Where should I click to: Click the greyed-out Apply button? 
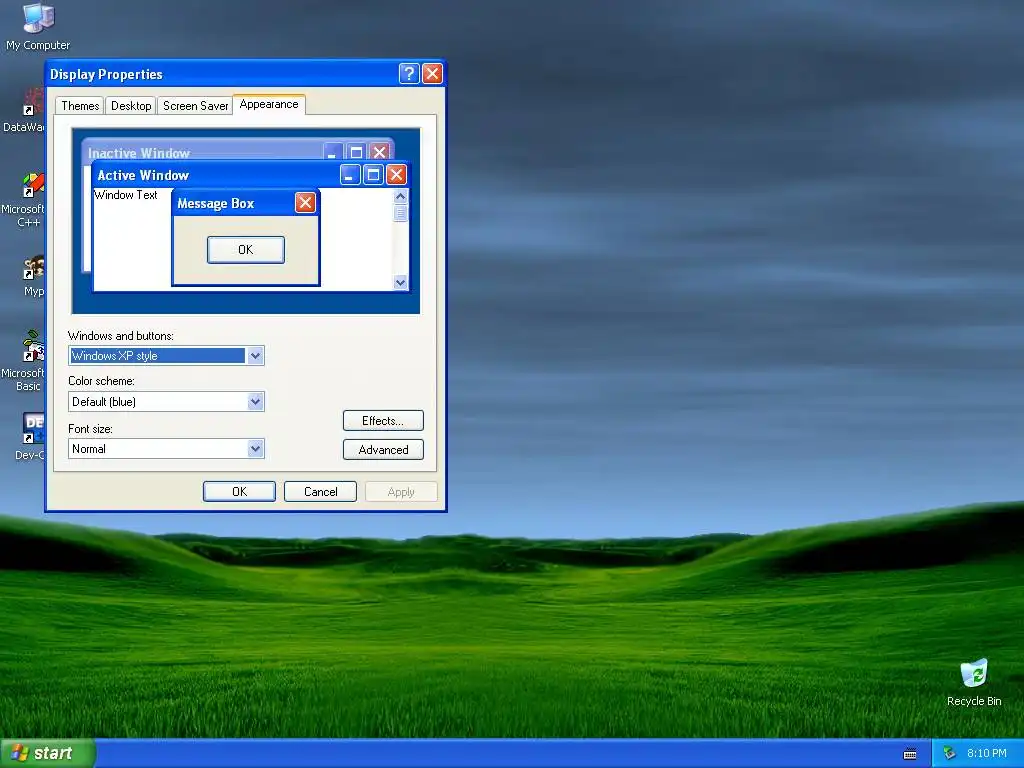(x=401, y=492)
